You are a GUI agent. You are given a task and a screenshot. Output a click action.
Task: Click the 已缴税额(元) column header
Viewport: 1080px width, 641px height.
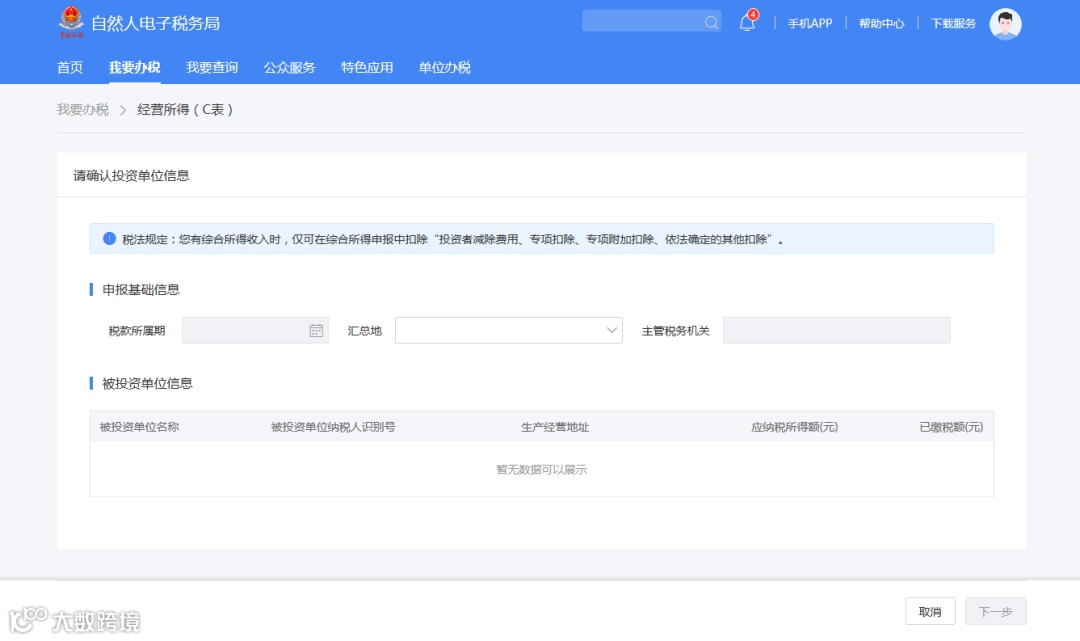tap(951, 427)
